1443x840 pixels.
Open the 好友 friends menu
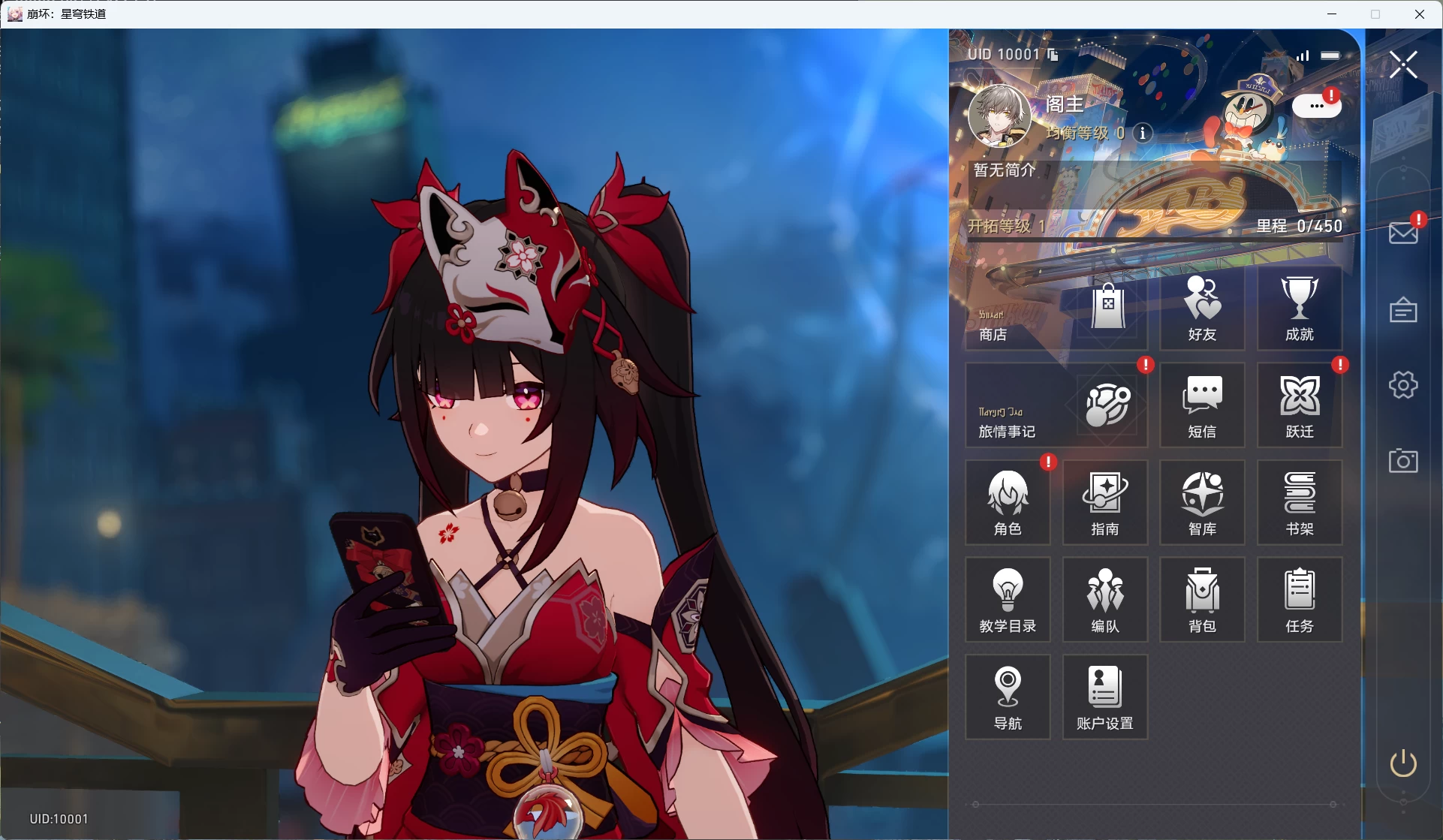click(x=1202, y=308)
